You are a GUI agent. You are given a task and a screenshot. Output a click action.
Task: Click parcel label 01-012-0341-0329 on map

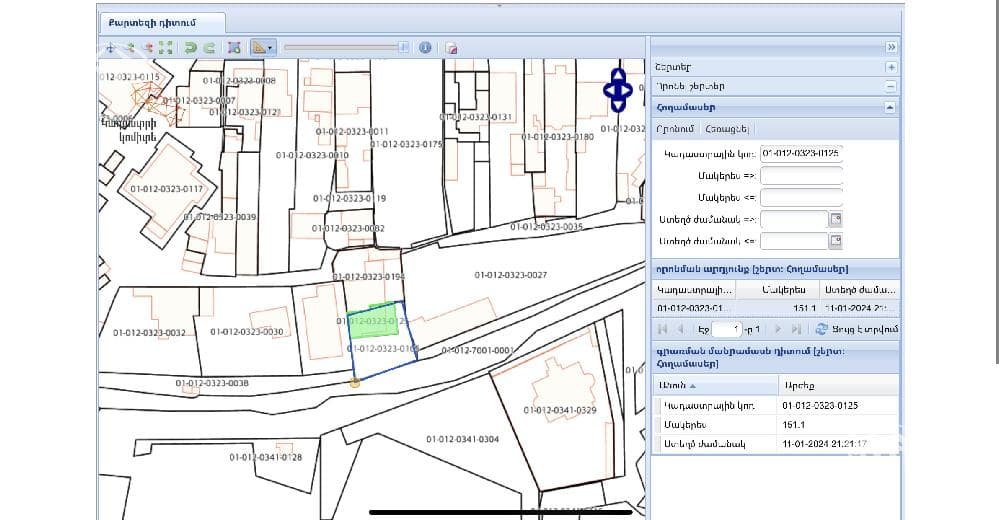pos(560,410)
